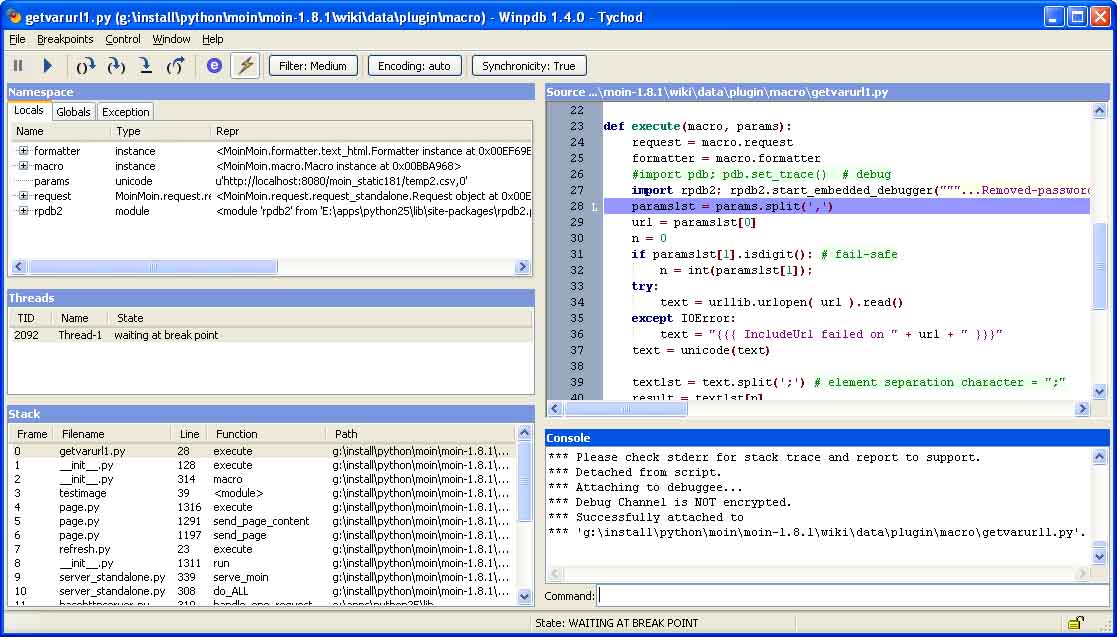Expand the formatter variable in Locals
The width and height of the screenshot is (1117, 637).
point(23,151)
